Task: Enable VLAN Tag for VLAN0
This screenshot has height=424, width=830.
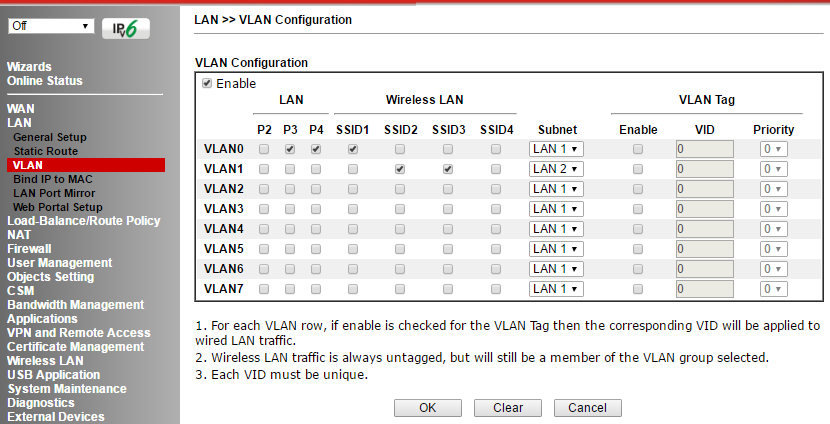Action: pyautogui.click(x=638, y=149)
